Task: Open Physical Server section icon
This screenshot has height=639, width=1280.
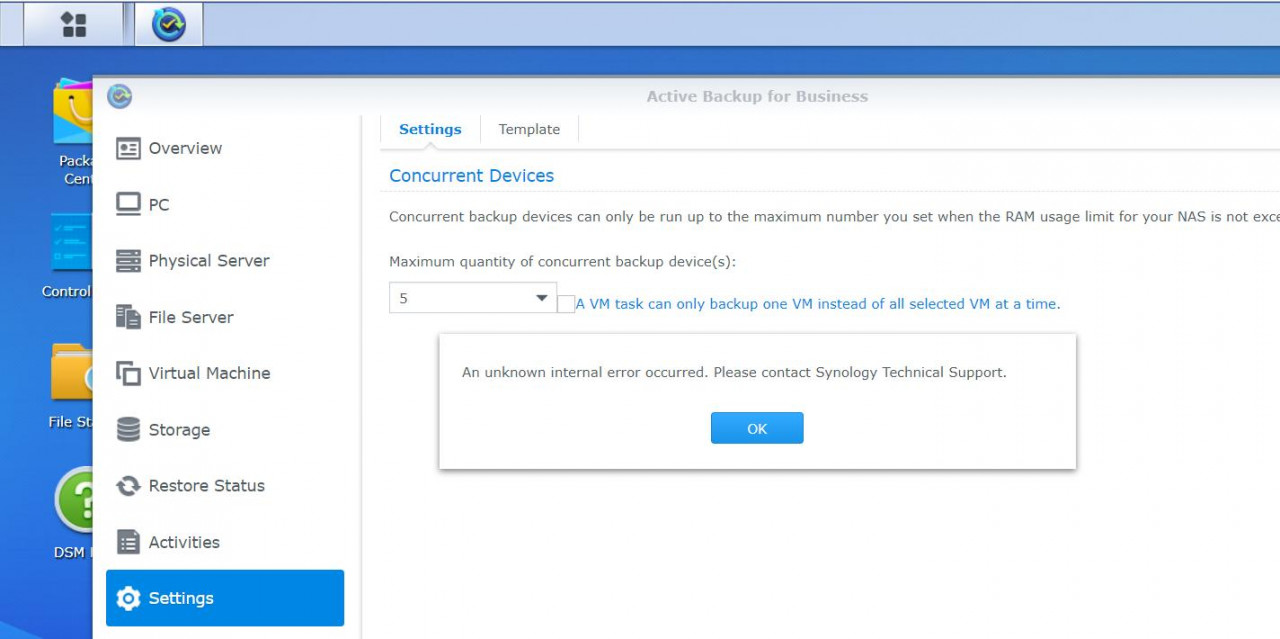Action: [x=128, y=261]
